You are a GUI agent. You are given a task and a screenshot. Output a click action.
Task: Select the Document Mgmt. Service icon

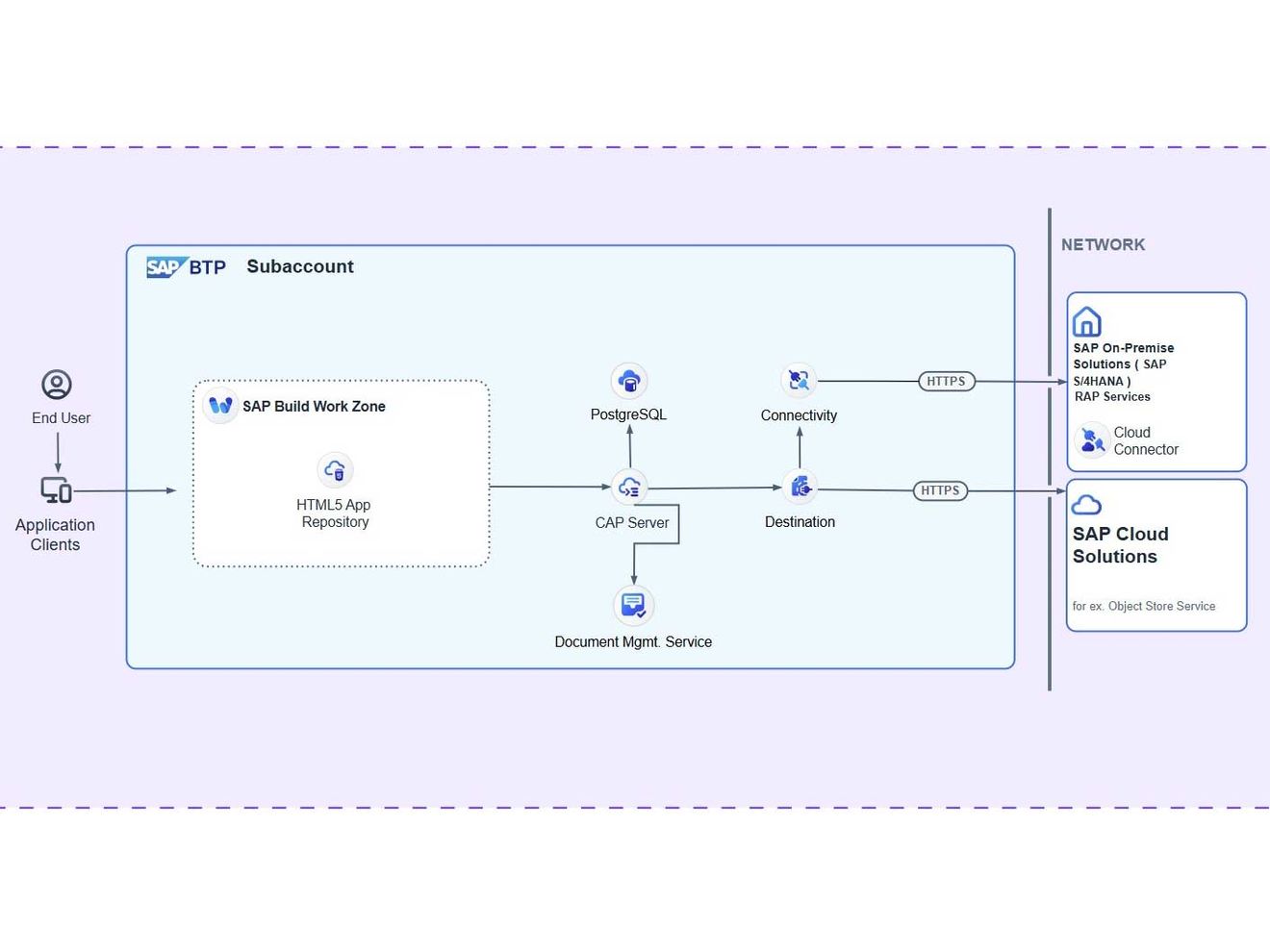pos(633,605)
